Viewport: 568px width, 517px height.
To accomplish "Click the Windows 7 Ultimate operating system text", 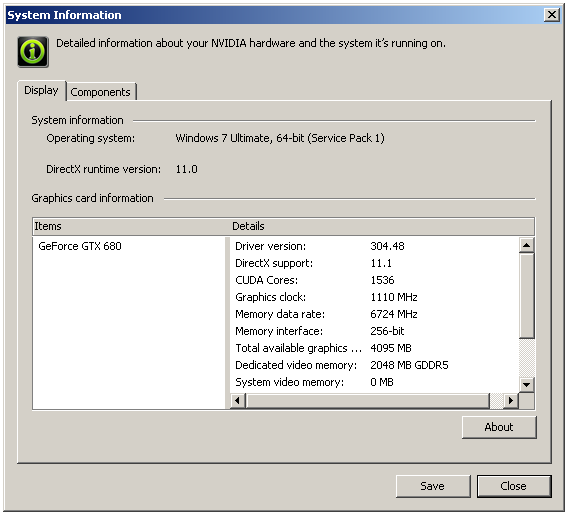I will (280, 138).
